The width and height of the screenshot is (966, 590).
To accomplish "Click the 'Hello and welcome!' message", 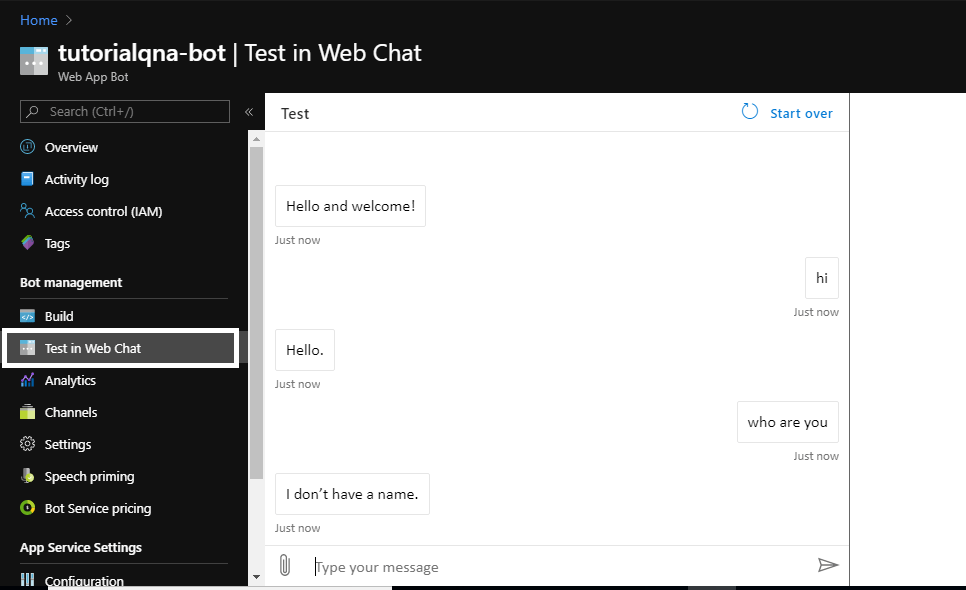I will pyautogui.click(x=351, y=206).
